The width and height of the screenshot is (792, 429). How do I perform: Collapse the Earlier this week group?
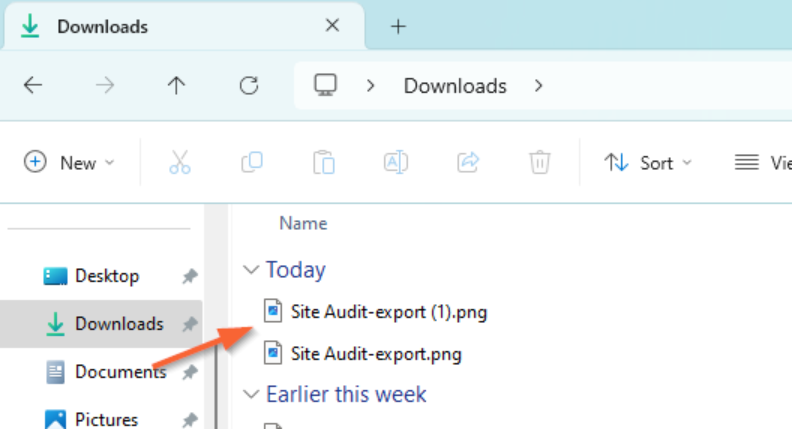[x=251, y=394]
